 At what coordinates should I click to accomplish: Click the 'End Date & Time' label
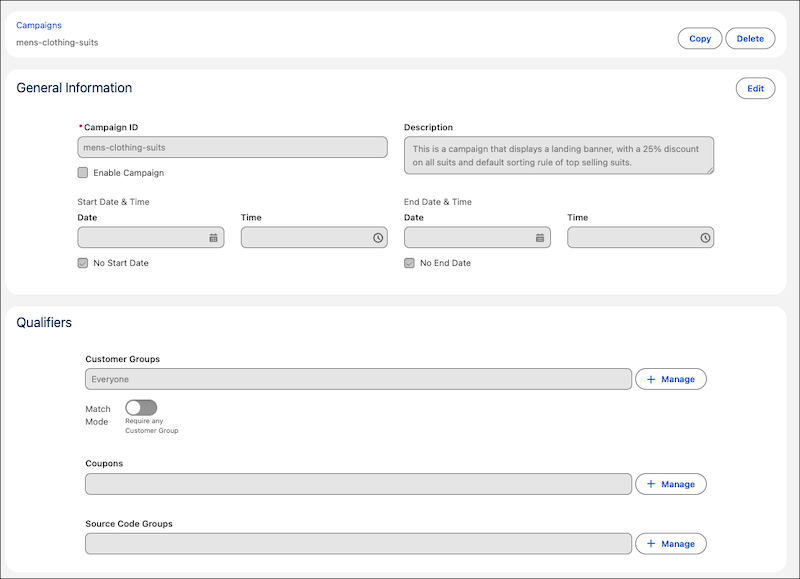coord(438,202)
